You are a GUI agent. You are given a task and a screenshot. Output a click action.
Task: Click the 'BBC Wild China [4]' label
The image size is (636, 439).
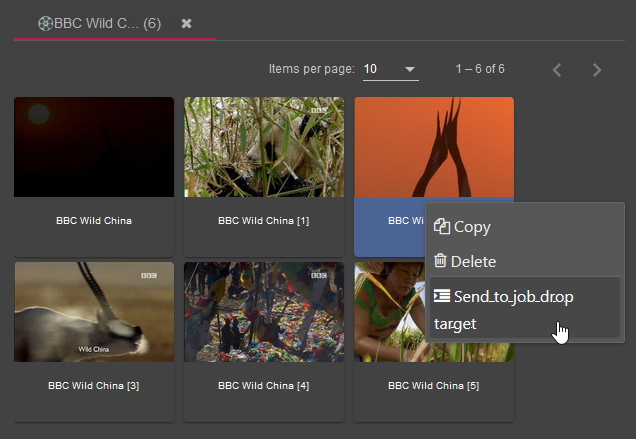click(264, 385)
